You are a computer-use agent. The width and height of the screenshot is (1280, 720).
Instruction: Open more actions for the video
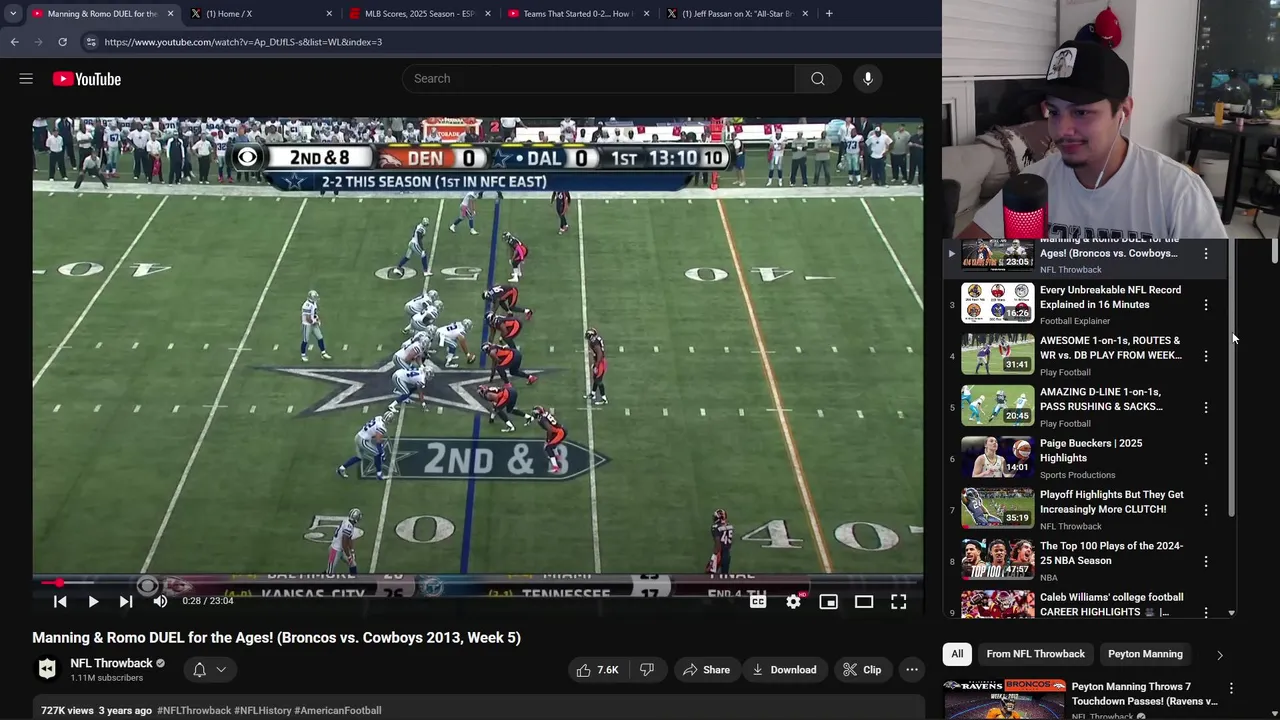(x=912, y=670)
